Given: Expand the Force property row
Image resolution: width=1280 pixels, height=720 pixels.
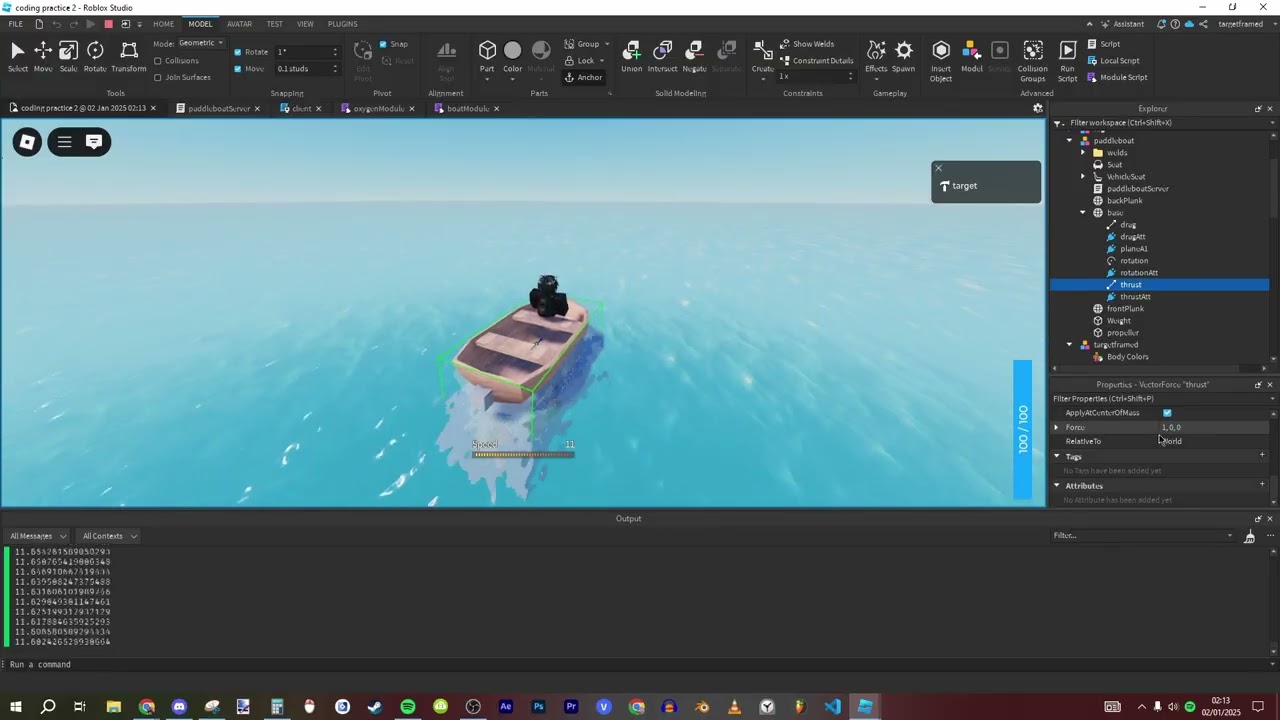Looking at the screenshot, I should pyautogui.click(x=1057, y=427).
